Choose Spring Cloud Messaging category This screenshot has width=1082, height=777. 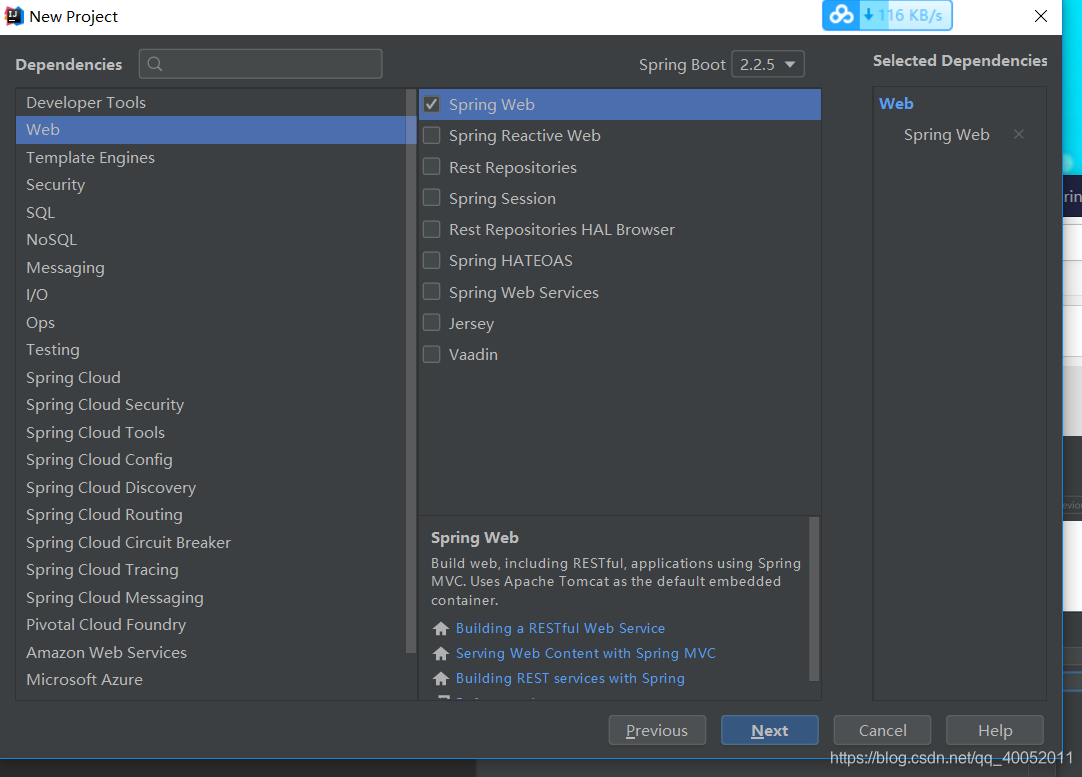[211, 597]
